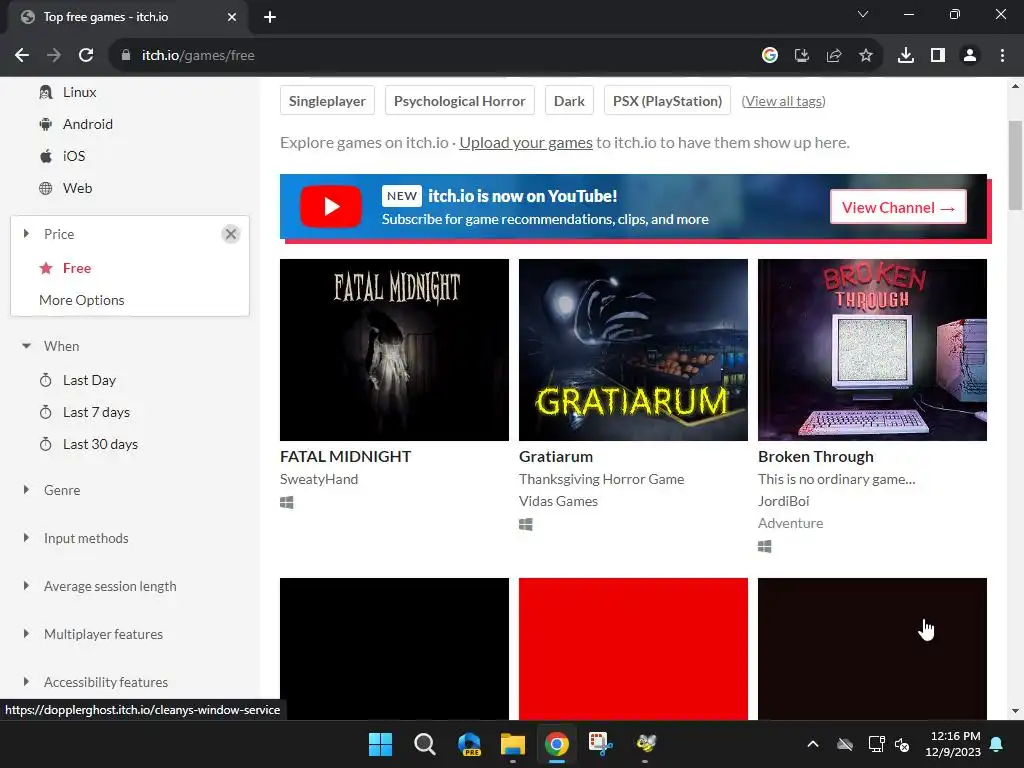
Task: Show hidden system tray icons
Action: point(812,744)
